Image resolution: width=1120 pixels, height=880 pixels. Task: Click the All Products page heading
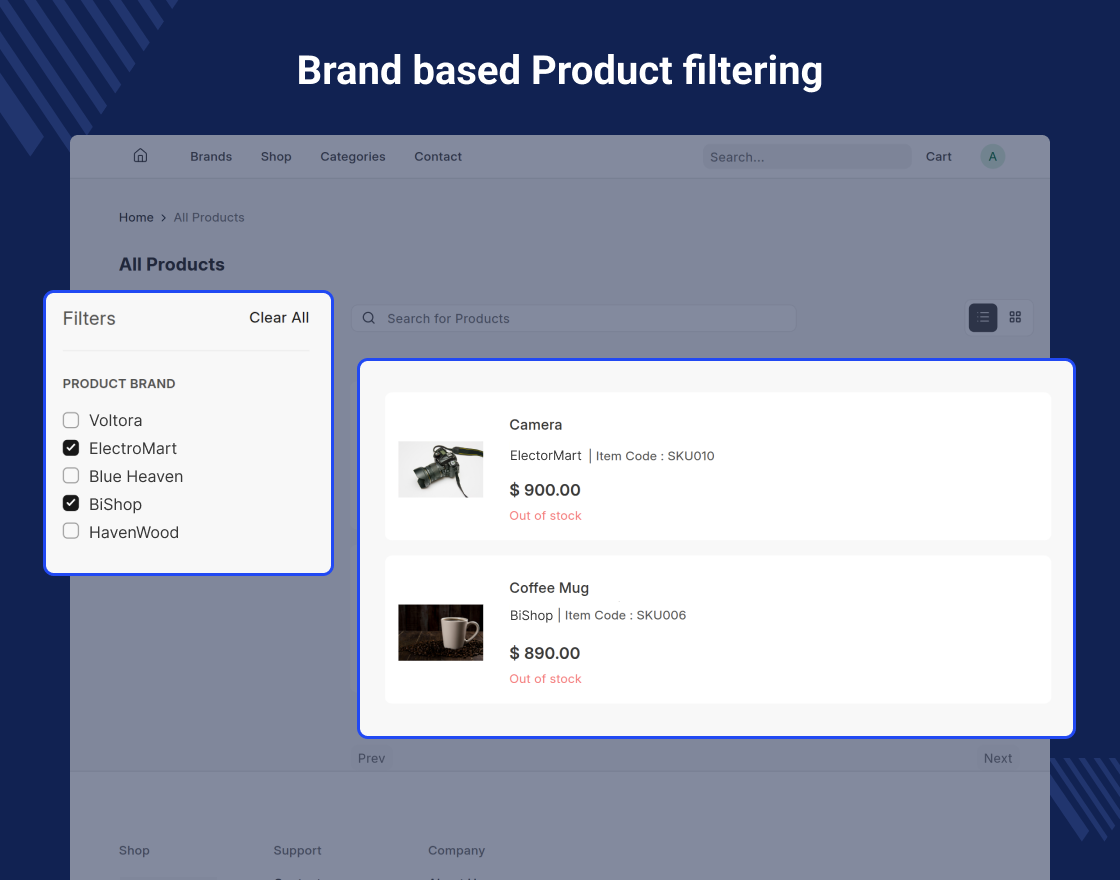click(171, 264)
